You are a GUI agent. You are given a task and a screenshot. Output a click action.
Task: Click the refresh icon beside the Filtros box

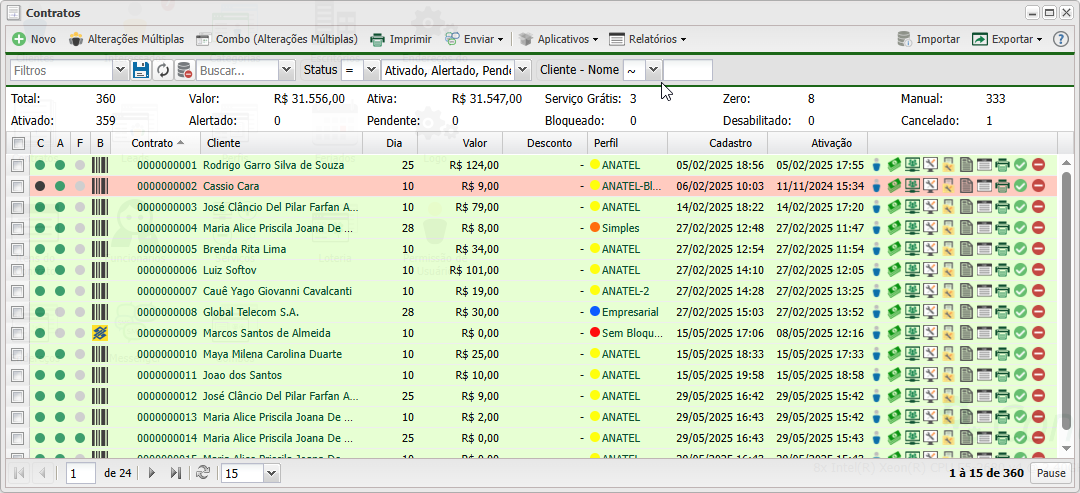pyautogui.click(x=163, y=70)
